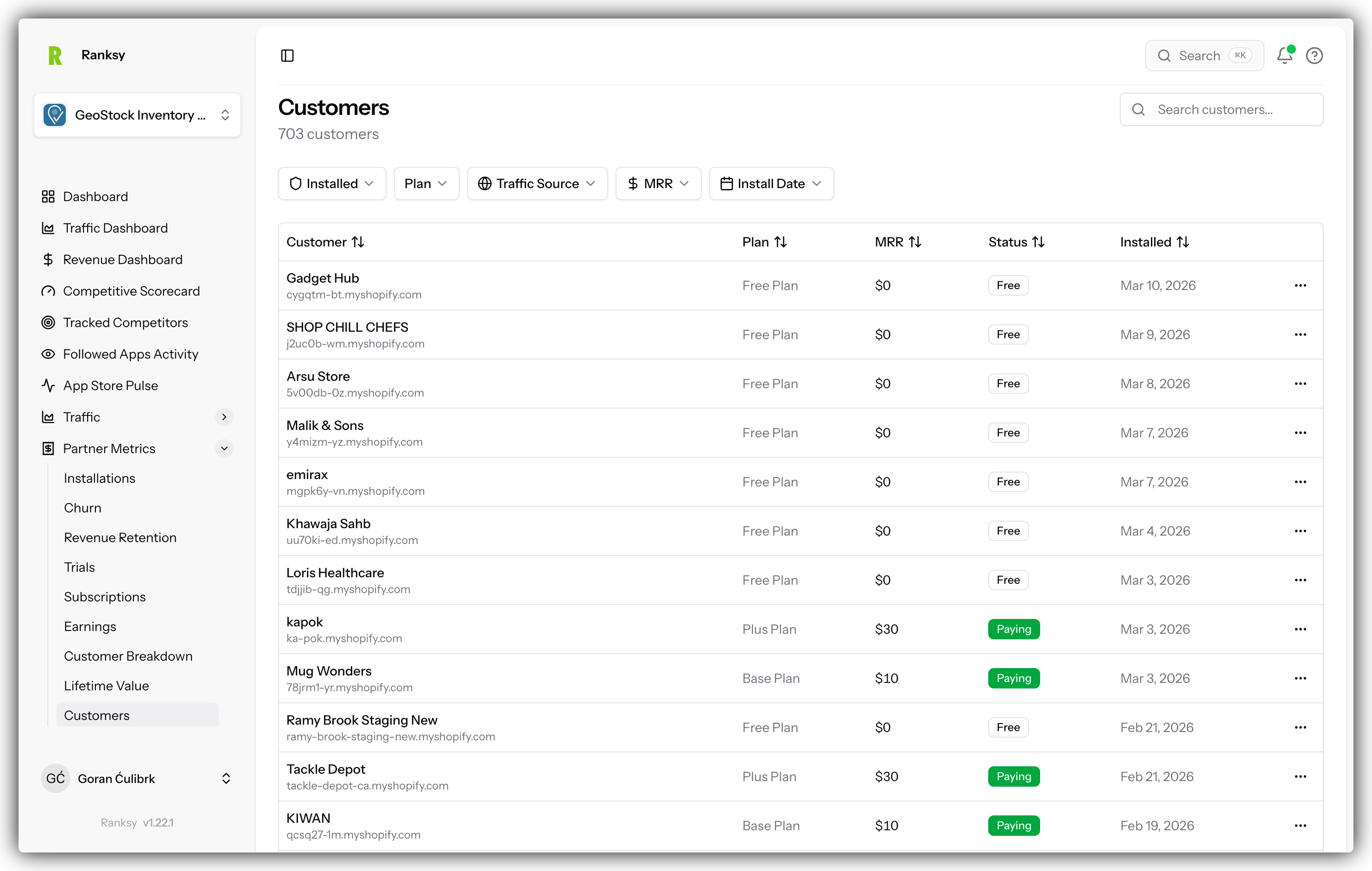Screen dimensions: 1372x871
Task: Sort table by Status column
Action: pos(1016,242)
